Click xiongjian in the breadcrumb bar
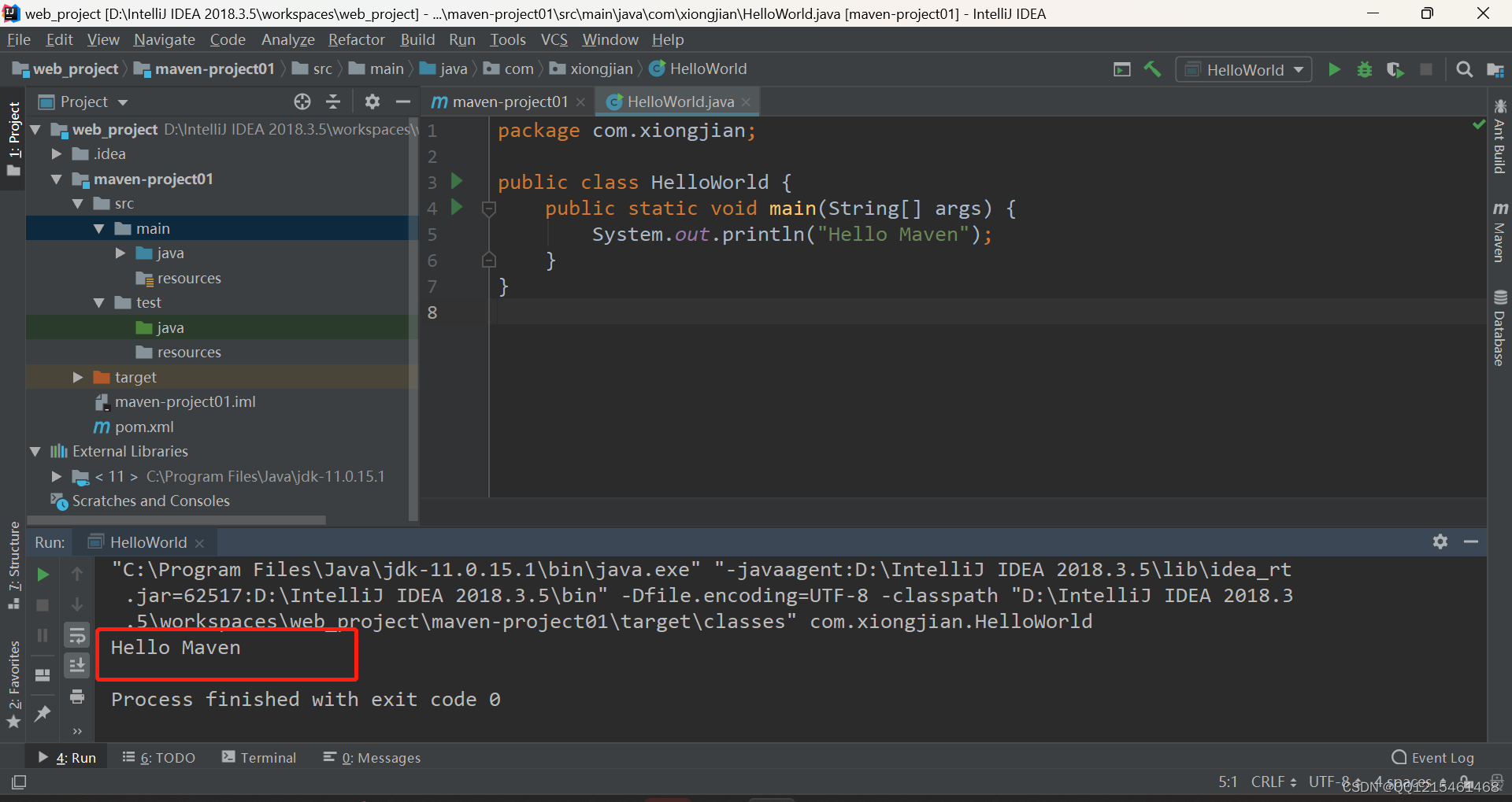 click(591, 69)
